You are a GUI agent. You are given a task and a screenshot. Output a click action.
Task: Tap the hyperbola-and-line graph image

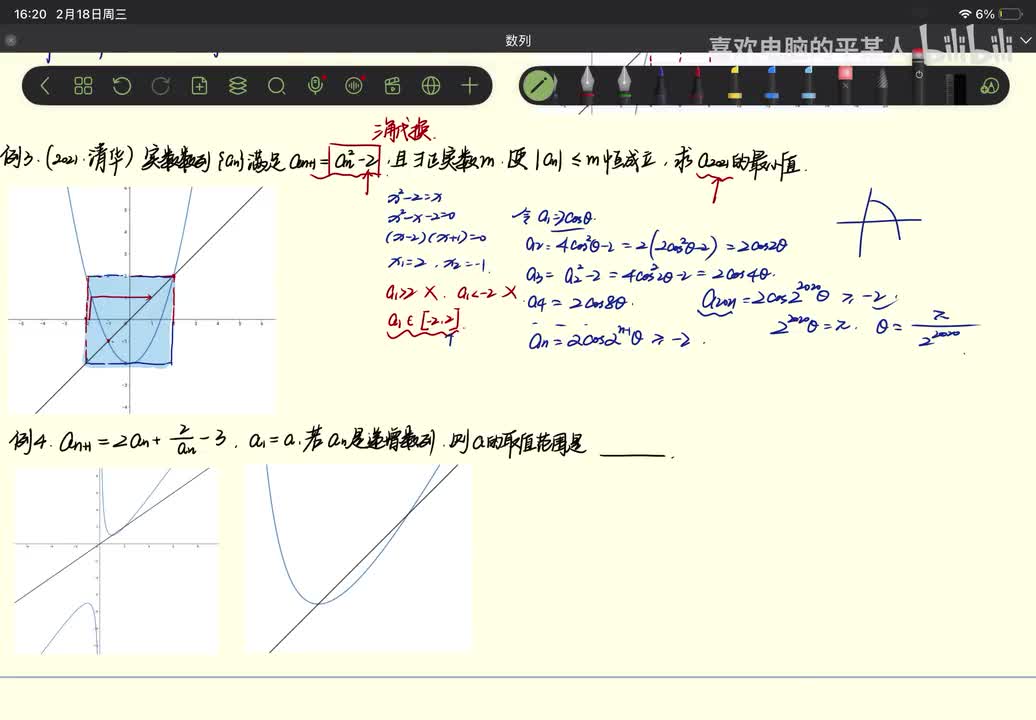pyautogui.click(x=116, y=561)
